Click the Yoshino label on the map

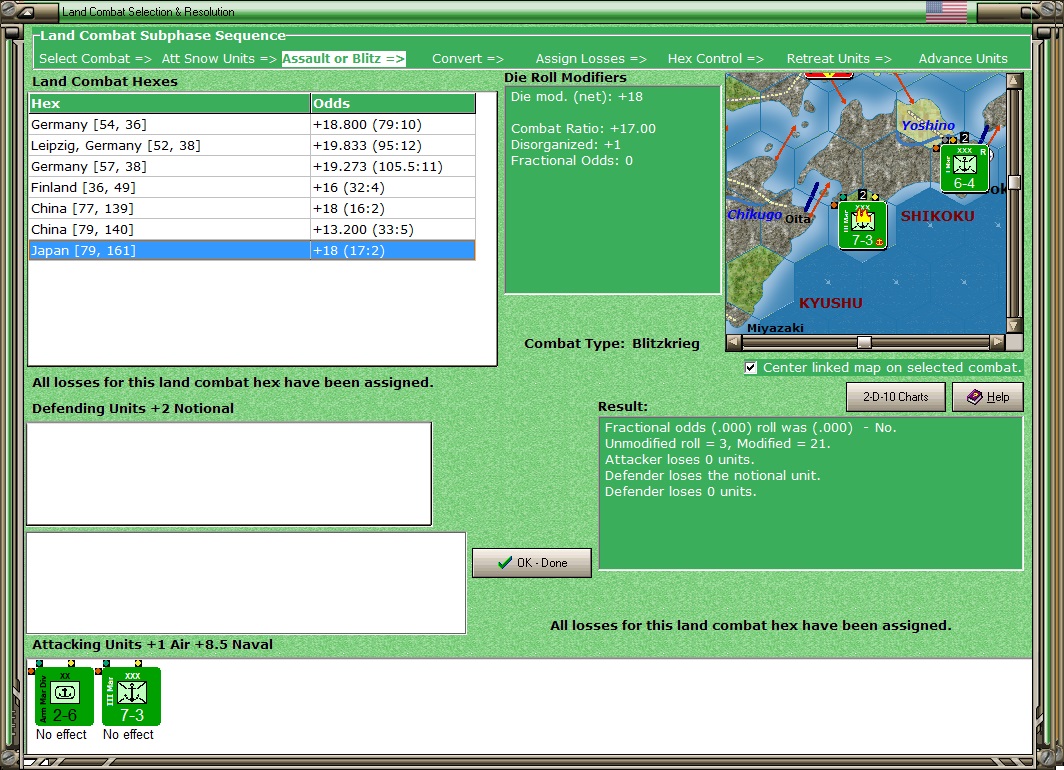coord(928,126)
